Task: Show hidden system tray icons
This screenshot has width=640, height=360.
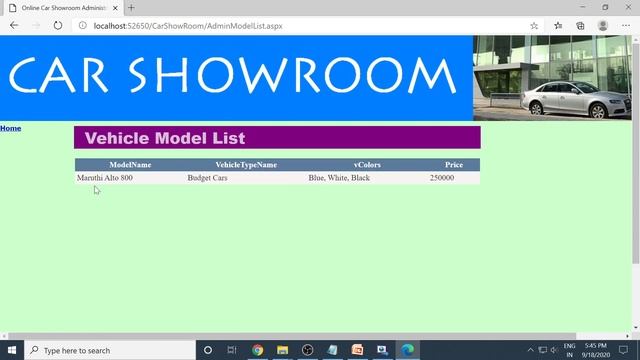Action: pos(530,350)
